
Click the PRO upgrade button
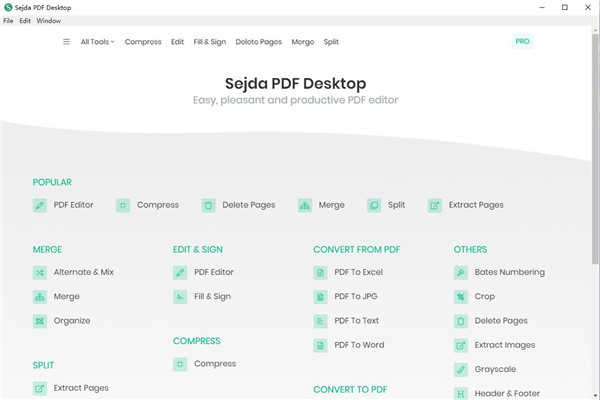click(522, 41)
